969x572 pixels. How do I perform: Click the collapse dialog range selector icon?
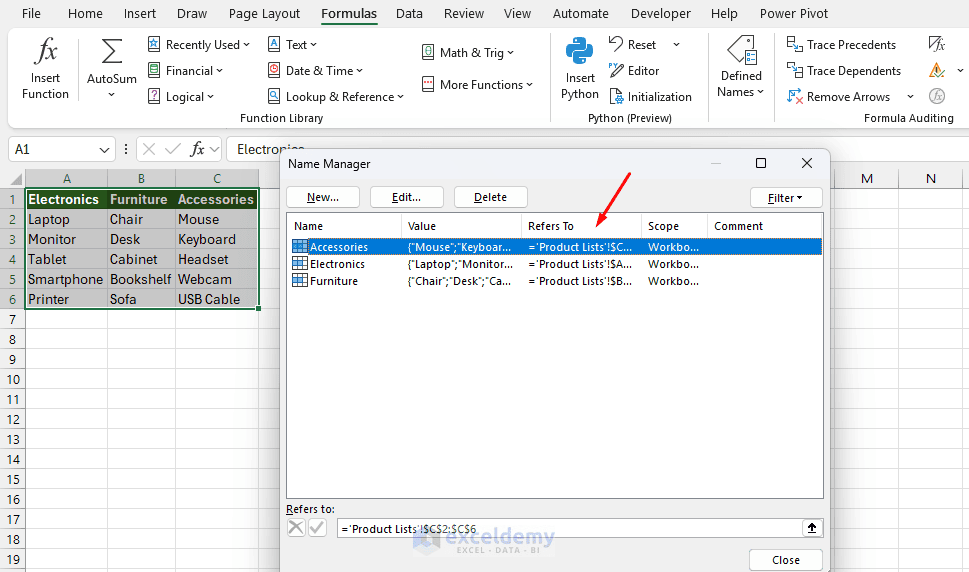[x=812, y=528]
